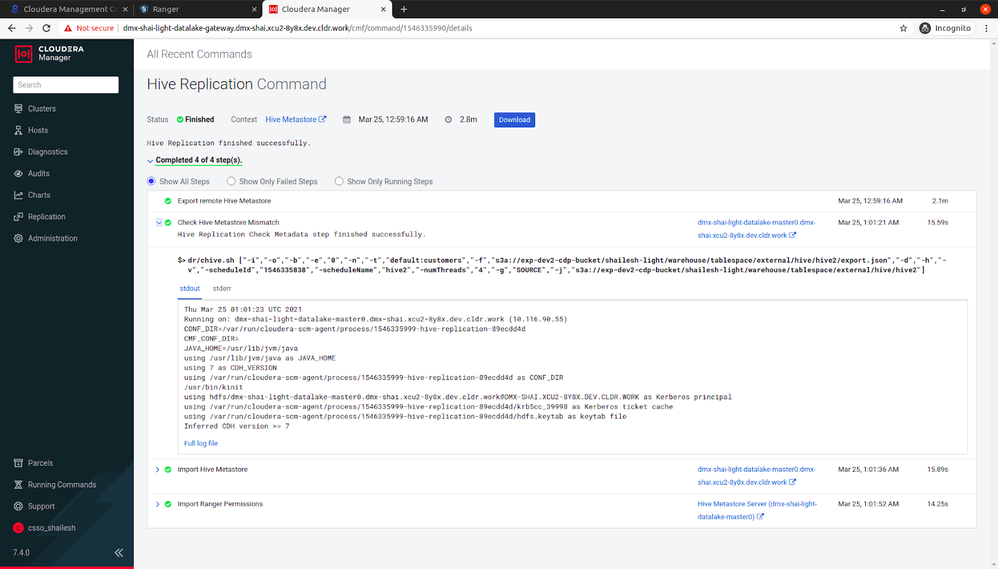Open the Replication sidebar icon
Screen dimensions: 998x569
(18, 217)
